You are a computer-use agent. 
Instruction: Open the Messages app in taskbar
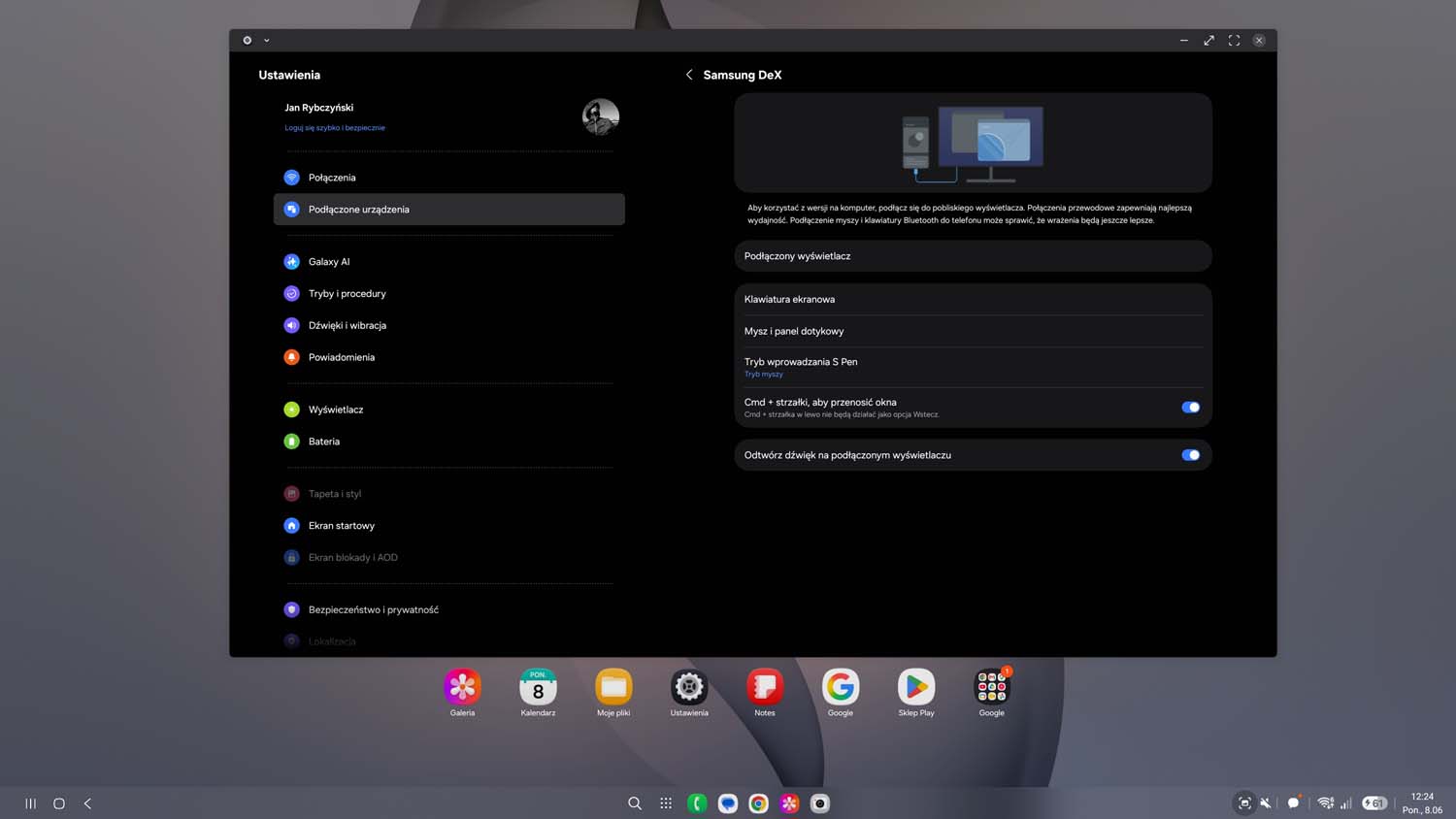click(x=728, y=803)
